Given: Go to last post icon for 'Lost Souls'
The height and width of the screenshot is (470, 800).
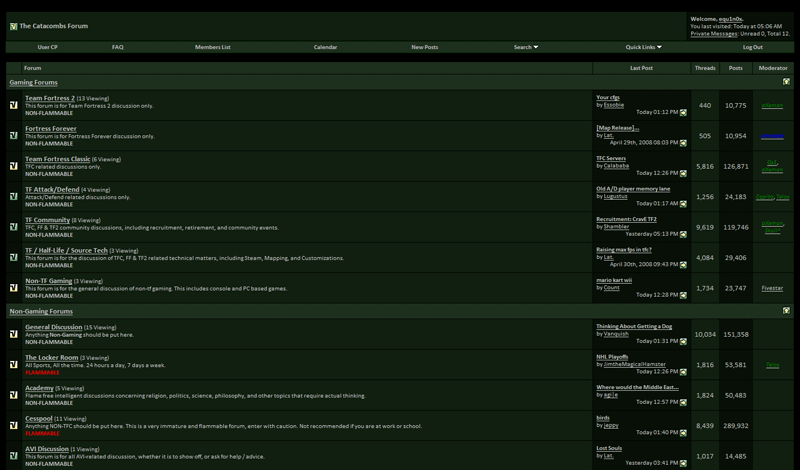Looking at the screenshot, I should click(683, 463).
